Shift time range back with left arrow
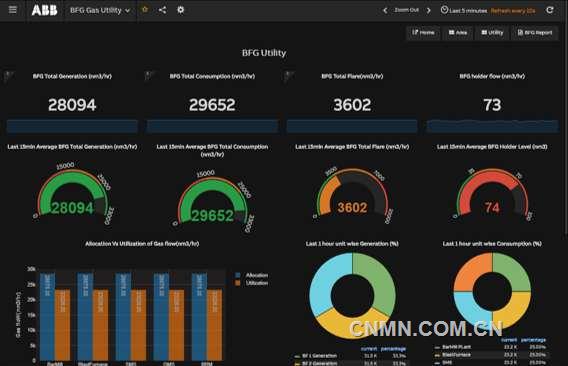568x366 pixels. (385, 11)
